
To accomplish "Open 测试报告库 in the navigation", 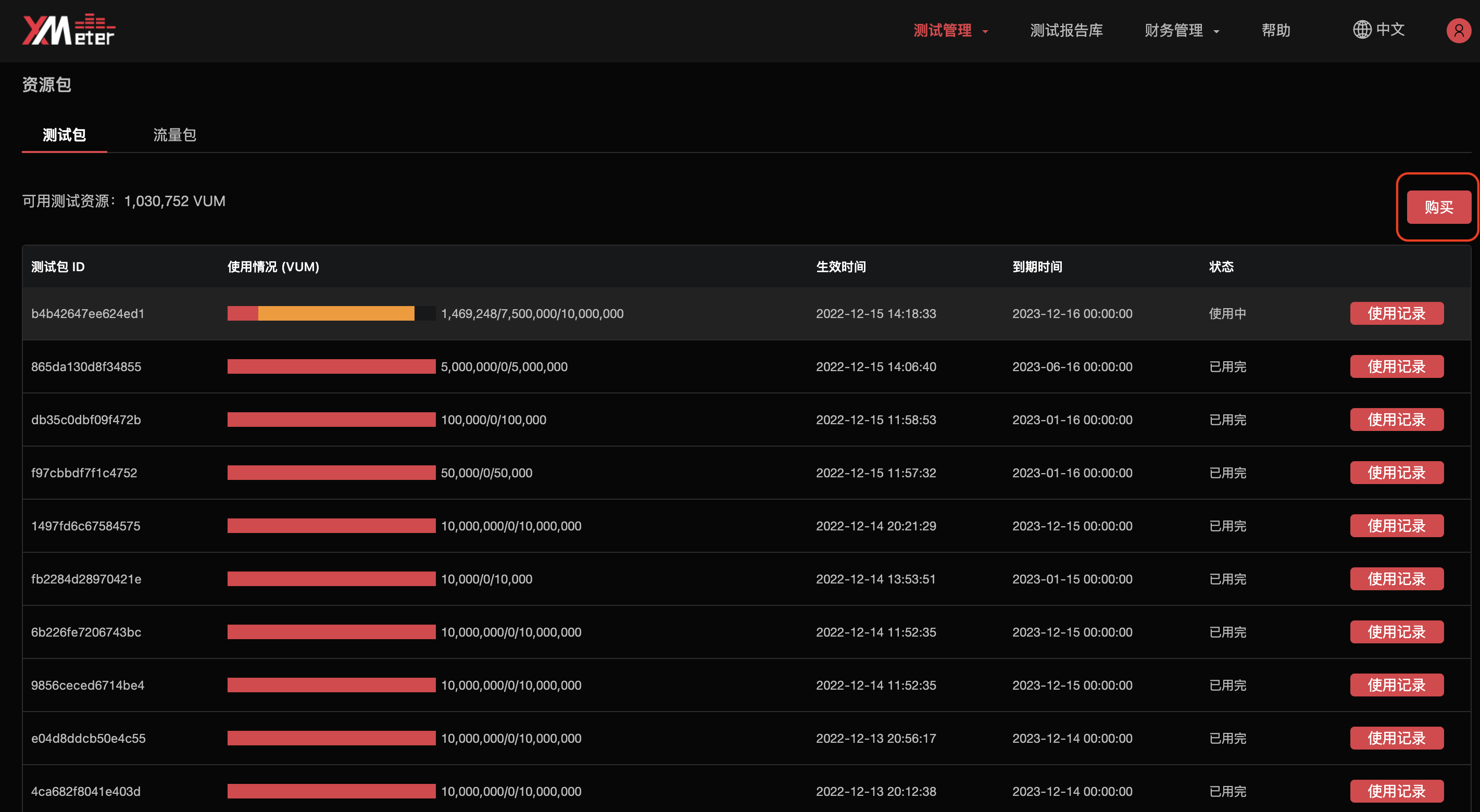I will (x=1067, y=30).
